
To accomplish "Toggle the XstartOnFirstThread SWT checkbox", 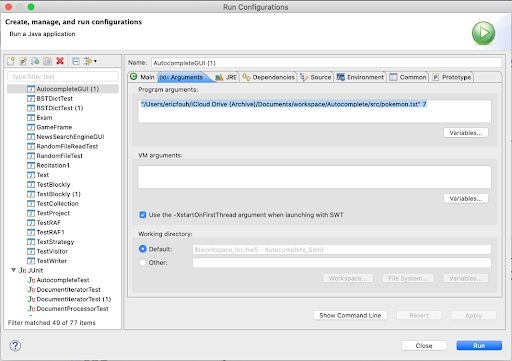I will (x=143, y=215).
